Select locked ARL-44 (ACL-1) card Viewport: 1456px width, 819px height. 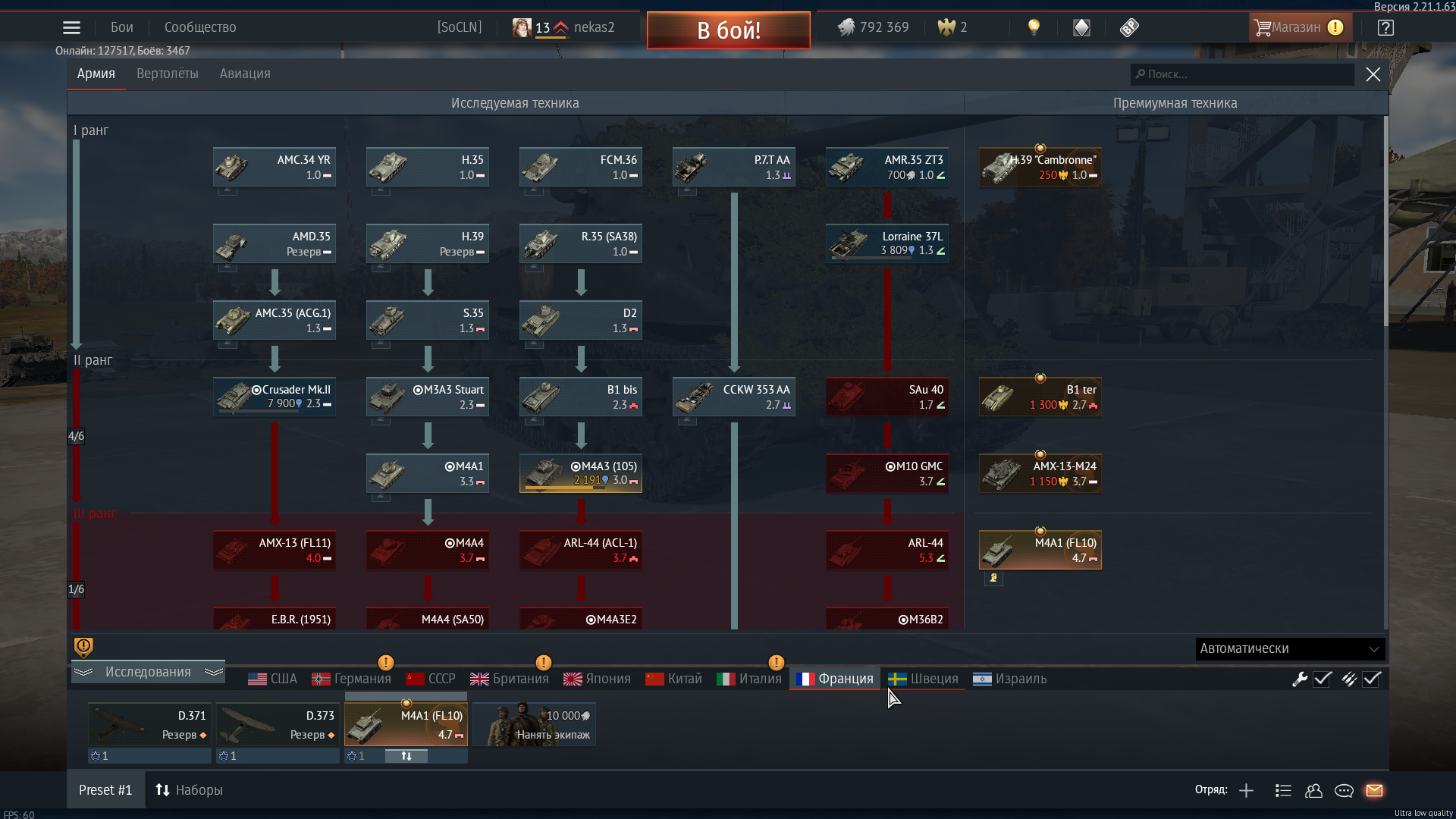(581, 550)
